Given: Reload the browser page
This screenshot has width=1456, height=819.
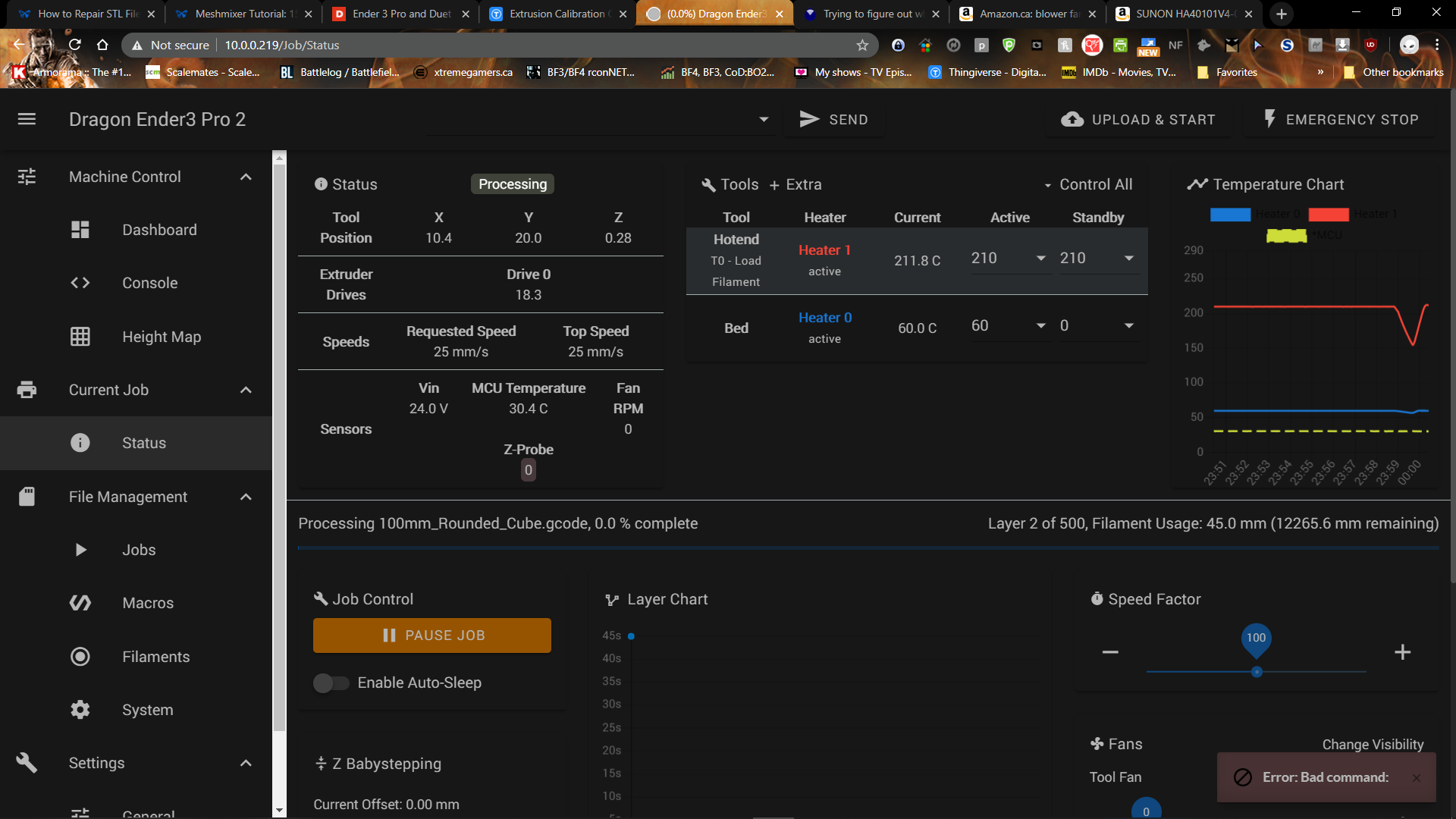Looking at the screenshot, I should click(x=74, y=45).
